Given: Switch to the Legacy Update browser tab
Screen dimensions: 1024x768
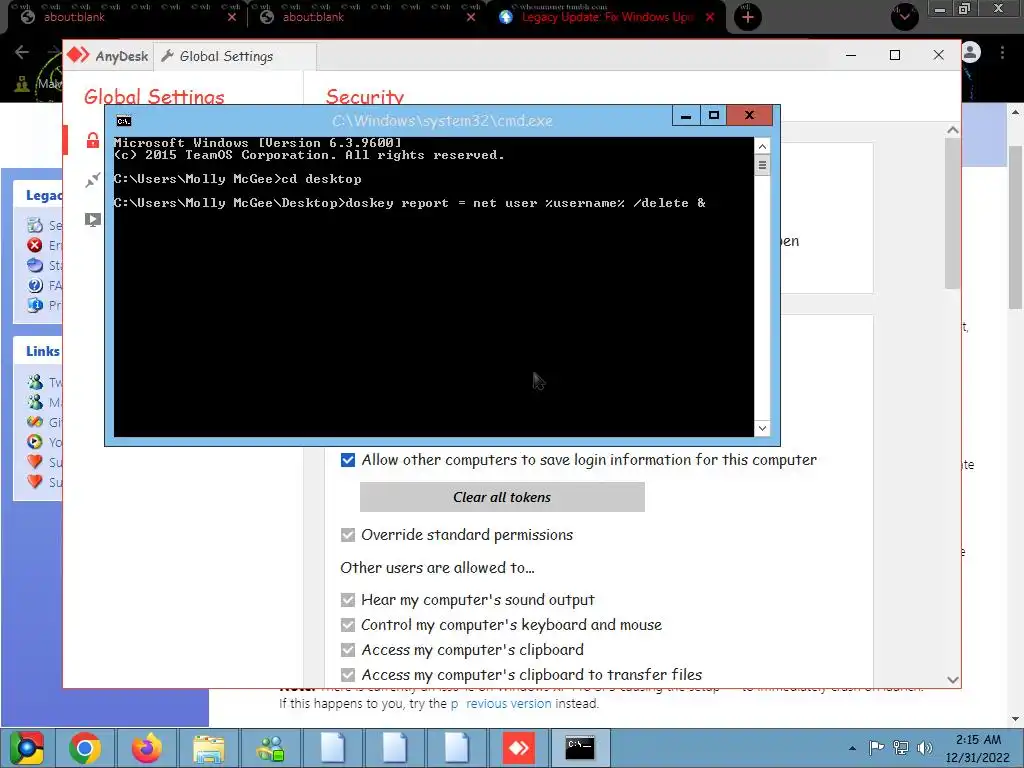Looking at the screenshot, I should 606,17.
